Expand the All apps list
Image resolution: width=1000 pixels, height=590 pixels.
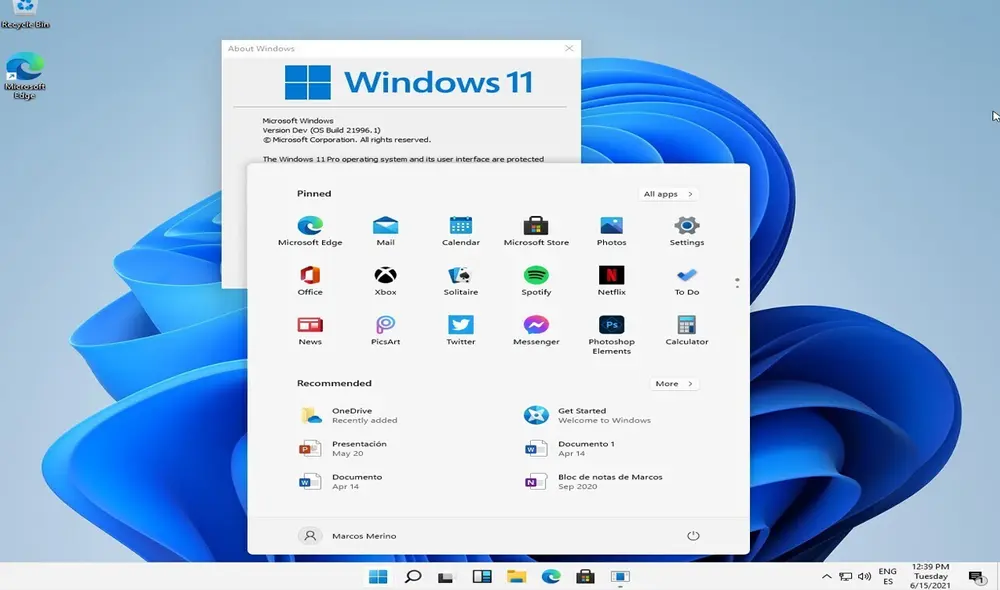click(x=667, y=193)
